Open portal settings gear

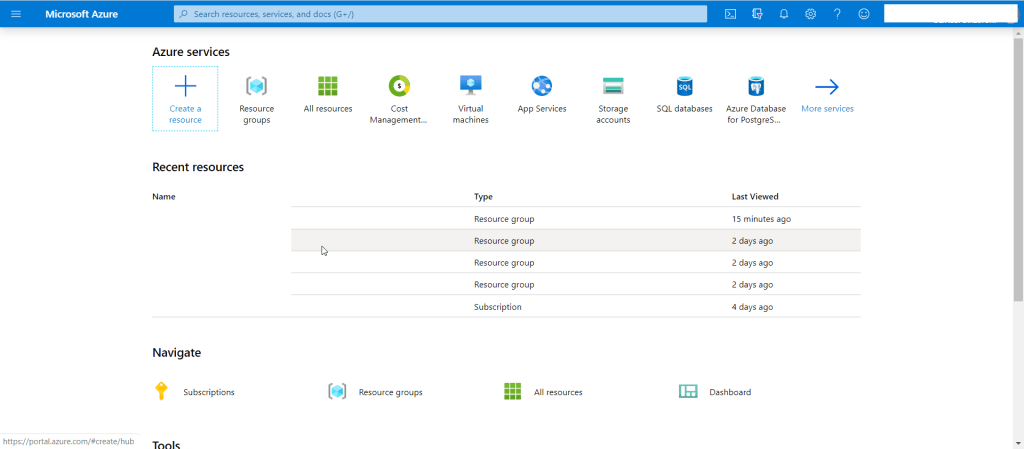coord(811,14)
